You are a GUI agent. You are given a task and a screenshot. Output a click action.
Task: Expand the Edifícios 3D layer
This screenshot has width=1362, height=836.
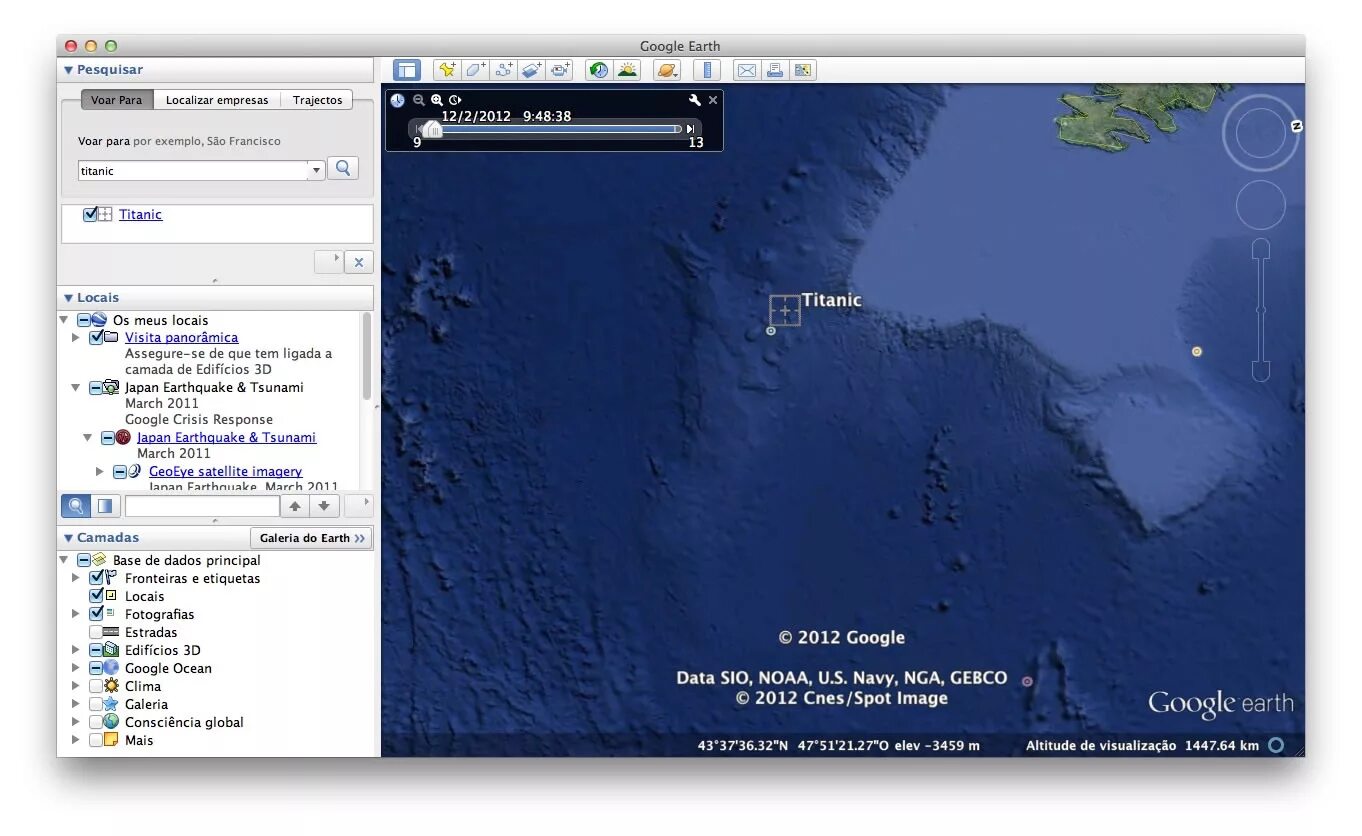point(76,650)
